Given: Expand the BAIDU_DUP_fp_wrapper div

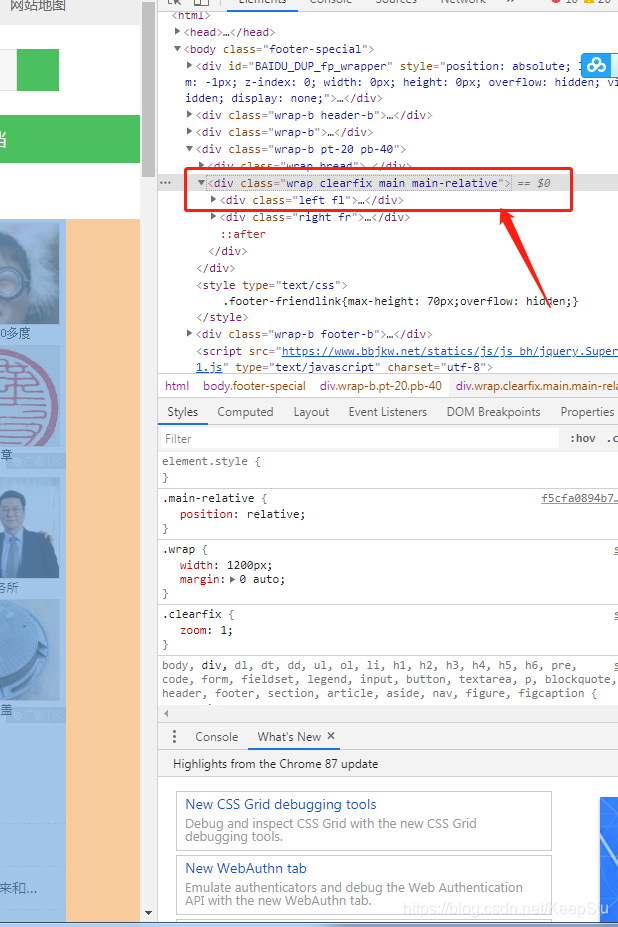Looking at the screenshot, I should coord(189,66).
